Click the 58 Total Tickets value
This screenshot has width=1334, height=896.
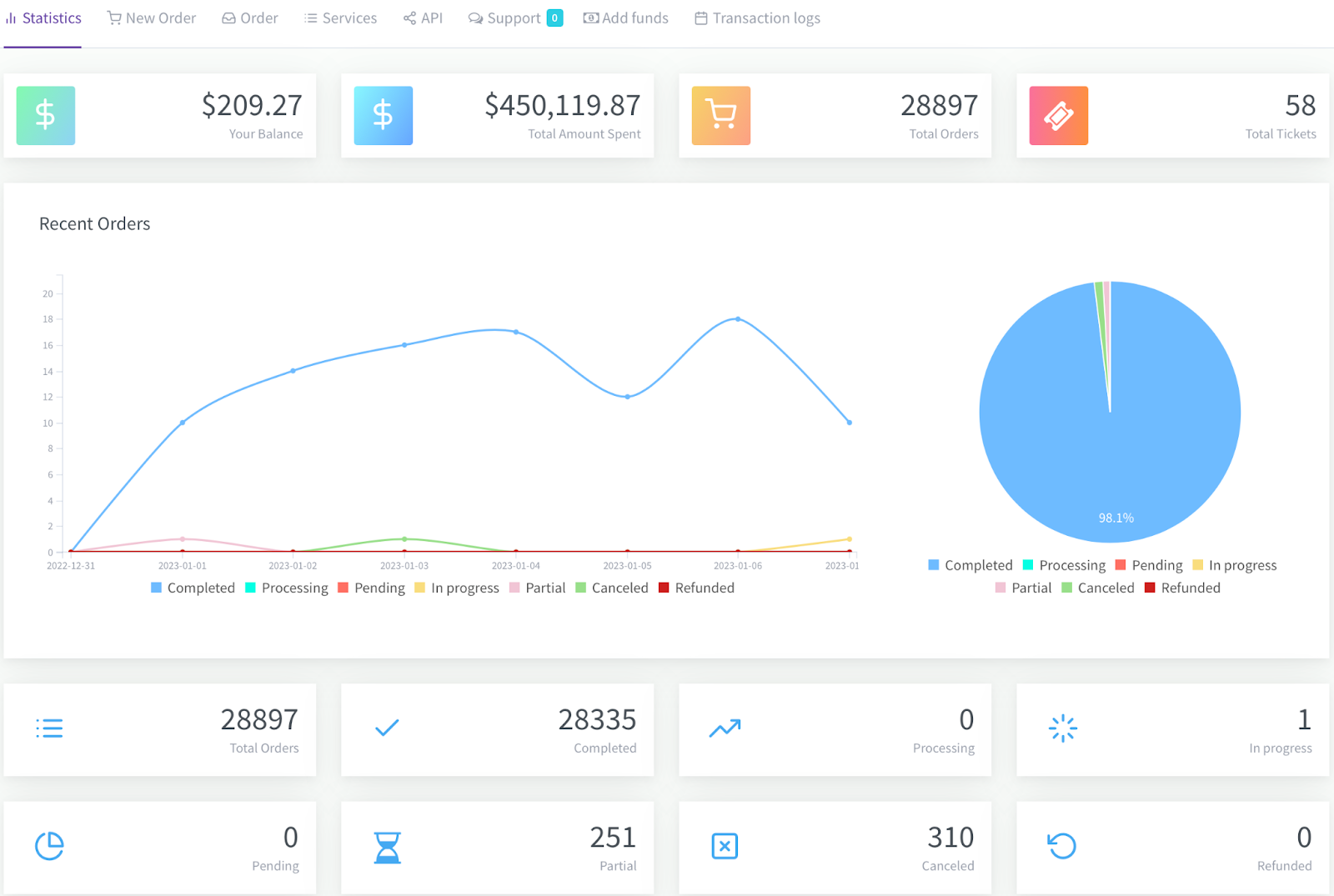(x=1301, y=106)
